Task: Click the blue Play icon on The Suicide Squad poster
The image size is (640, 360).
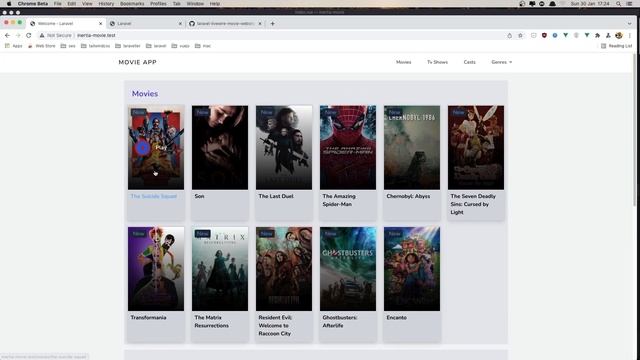Action: pyautogui.click(x=143, y=148)
